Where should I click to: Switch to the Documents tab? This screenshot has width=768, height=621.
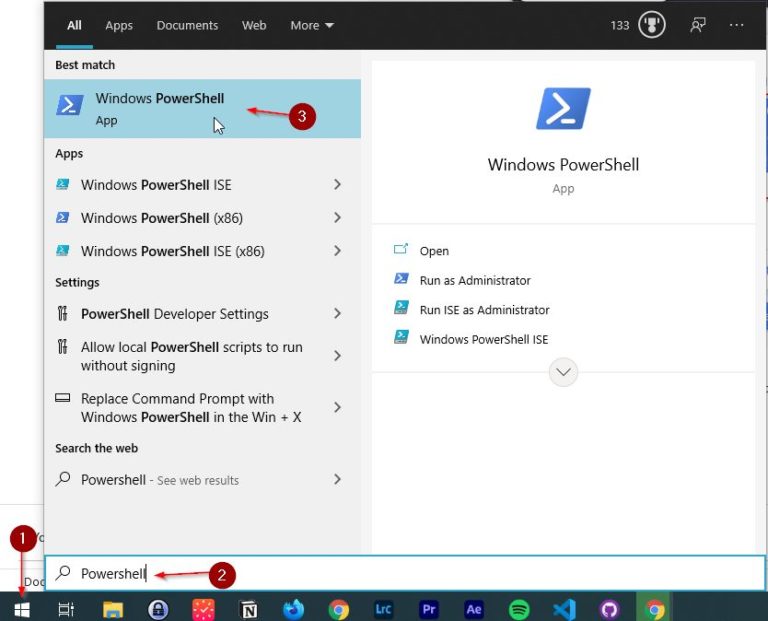187,25
